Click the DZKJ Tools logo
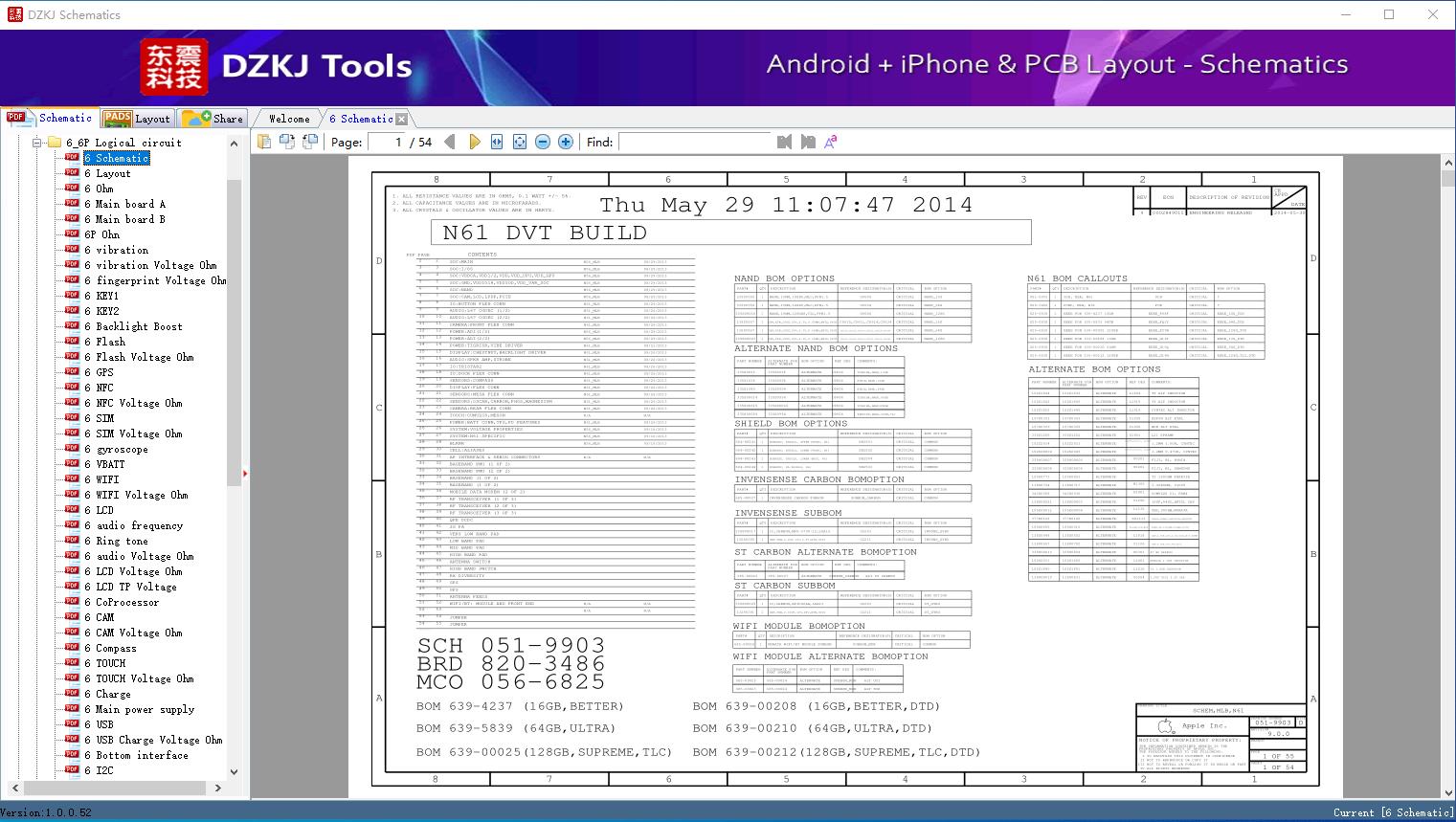The height and width of the screenshot is (822, 1456). tap(278, 66)
